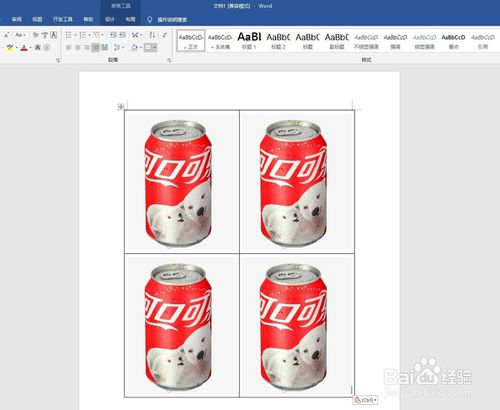Open the Paragraph dialog launcher
500x410 pixels.
click(x=169, y=60)
